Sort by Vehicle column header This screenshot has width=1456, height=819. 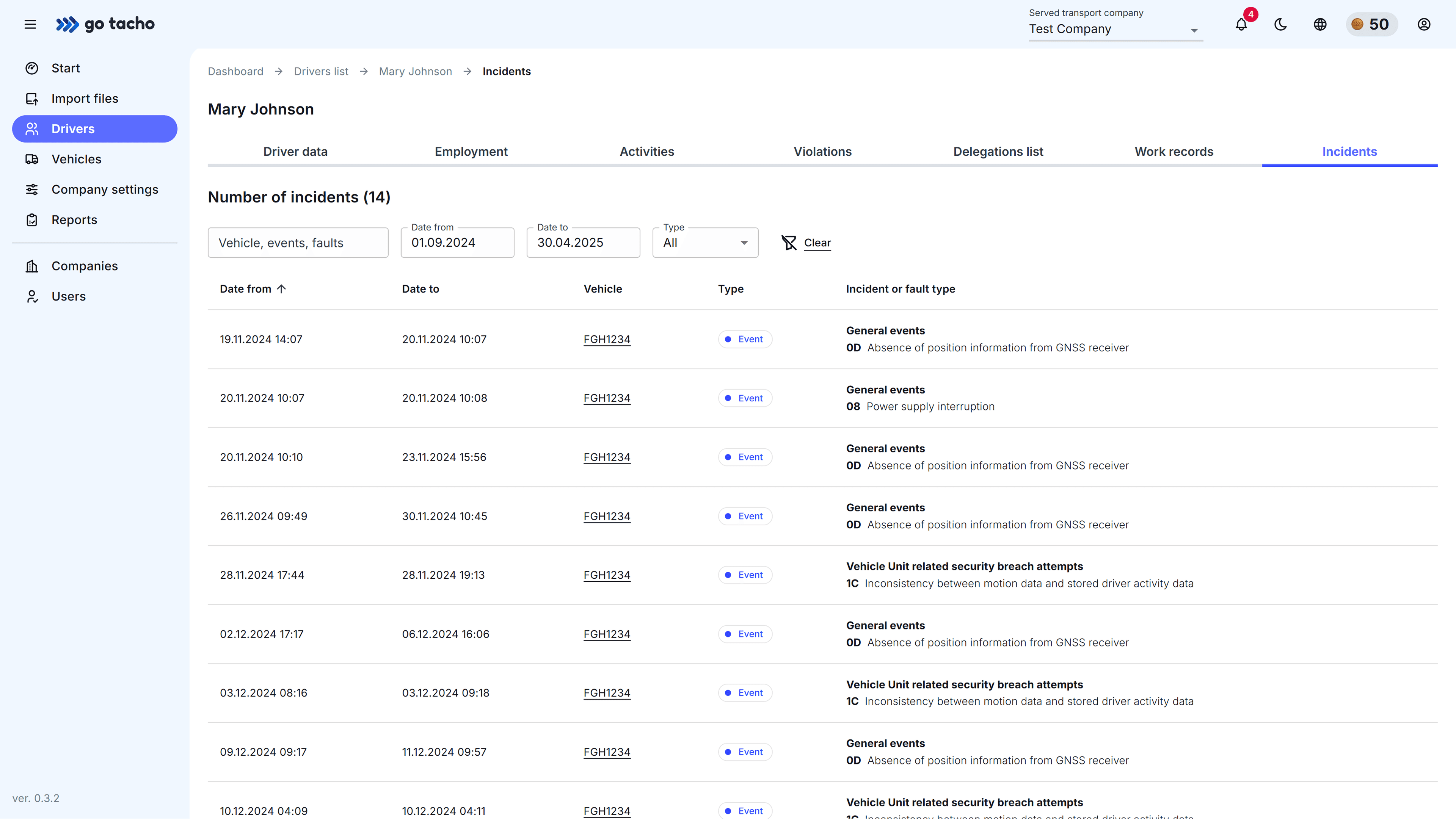pos(602,289)
